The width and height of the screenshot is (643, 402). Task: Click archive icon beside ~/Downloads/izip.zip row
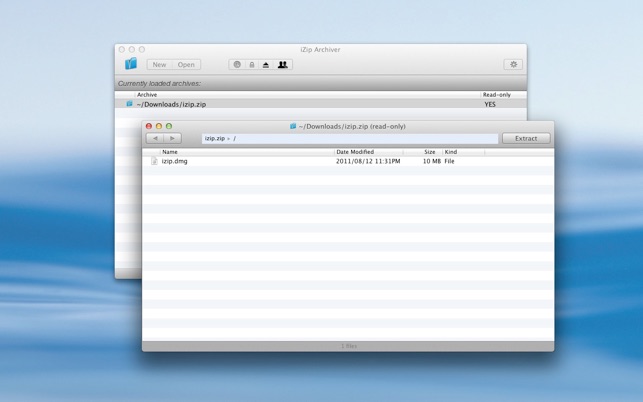[129, 104]
